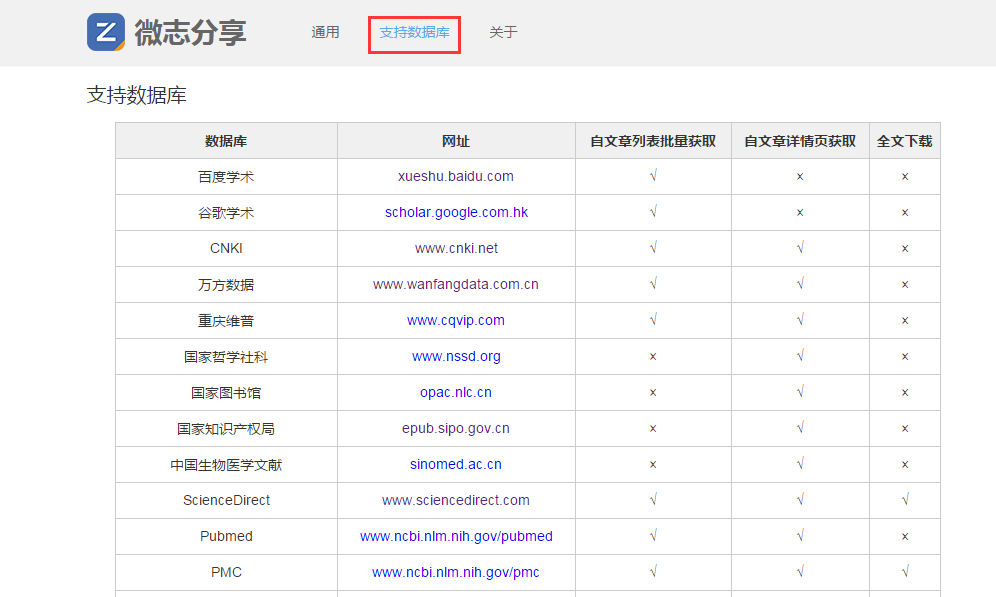Open the scholar.google.com.hk link
This screenshot has width=996, height=597.
click(x=456, y=213)
